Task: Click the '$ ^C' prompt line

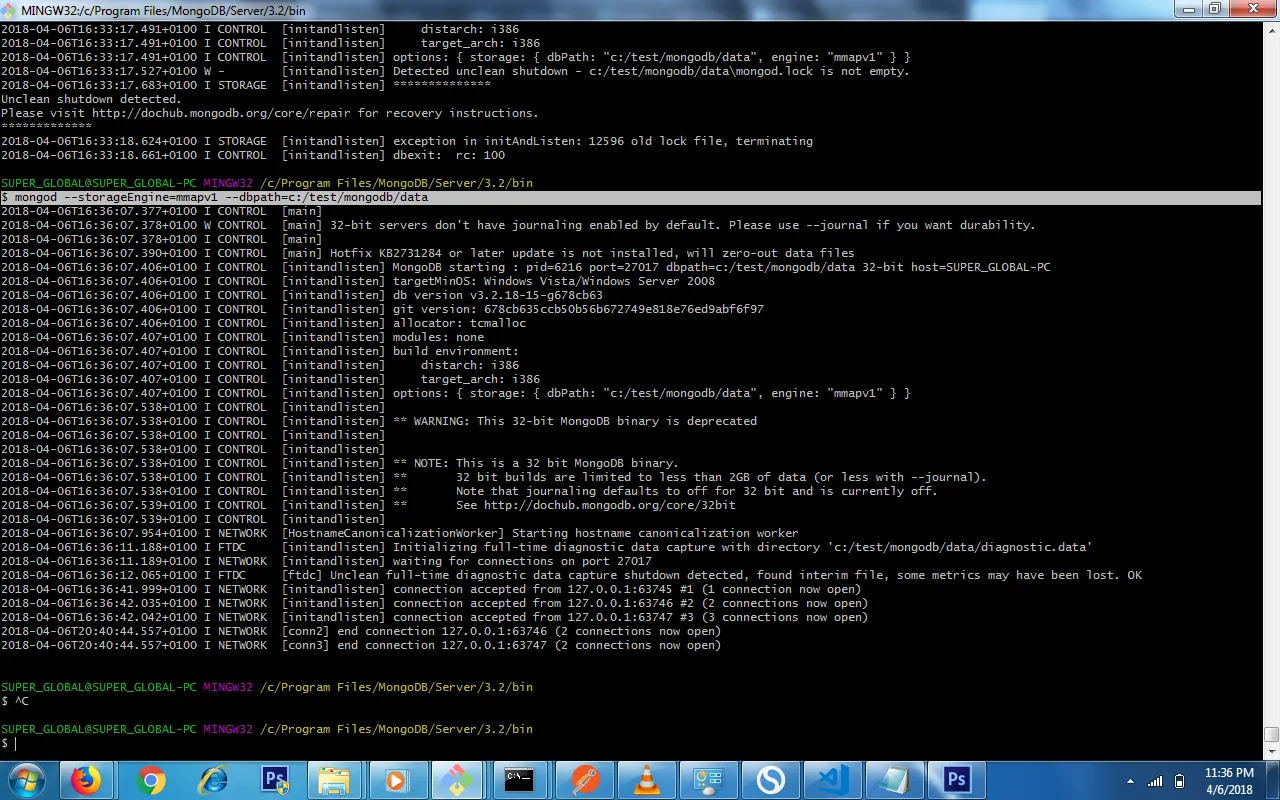Action: 15,701
